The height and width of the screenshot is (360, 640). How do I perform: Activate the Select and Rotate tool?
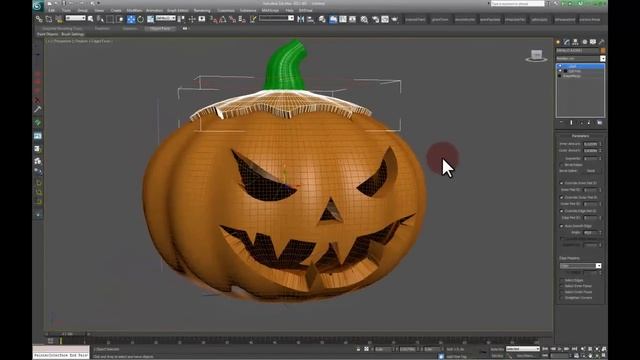click(140, 19)
